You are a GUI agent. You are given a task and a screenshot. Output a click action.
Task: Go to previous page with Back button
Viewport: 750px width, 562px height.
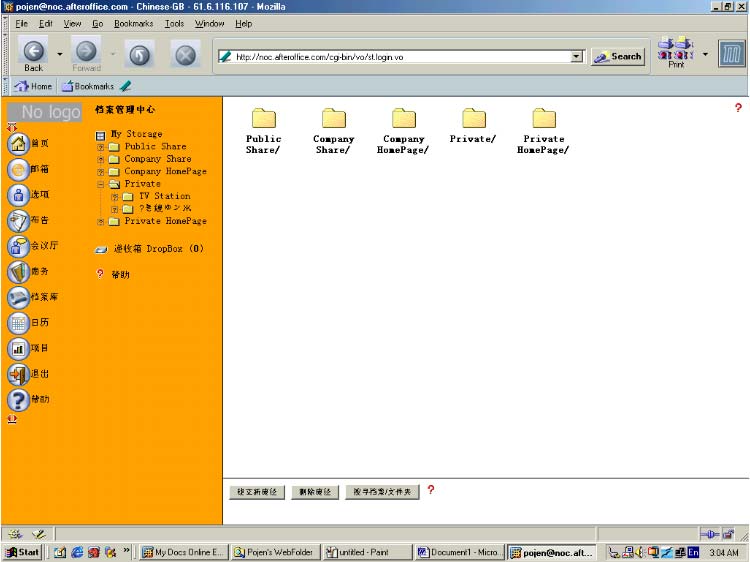33,54
